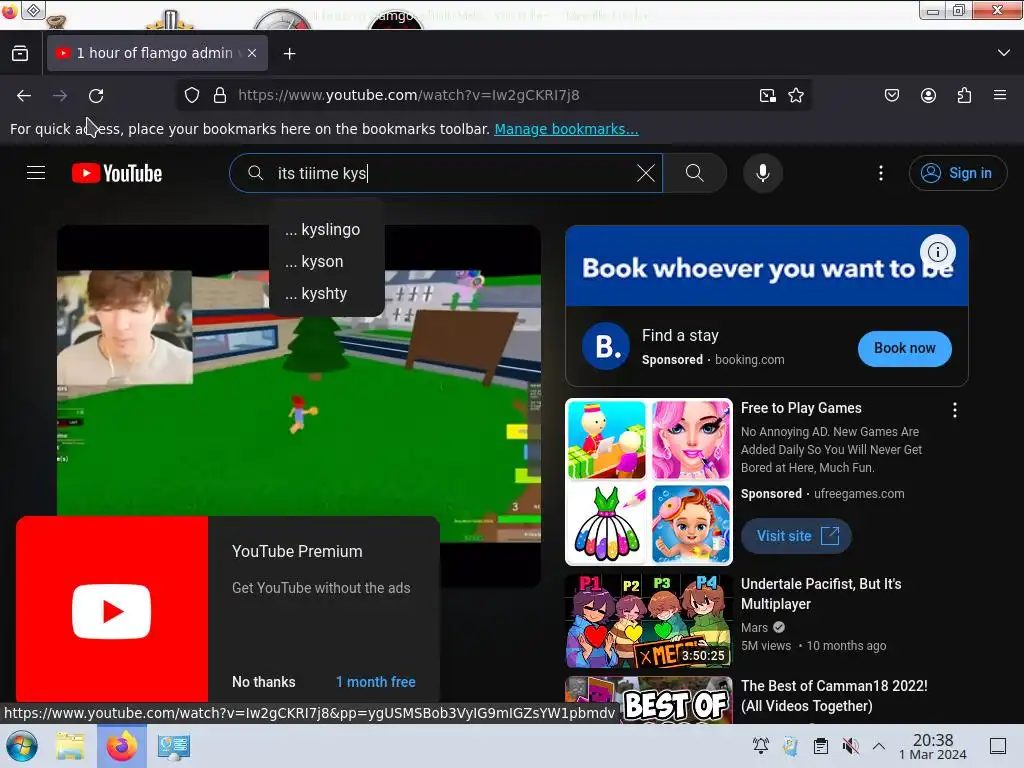Select the 'kyson' search suggestion
Screen dimensions: 1024x768
point(327,262)
